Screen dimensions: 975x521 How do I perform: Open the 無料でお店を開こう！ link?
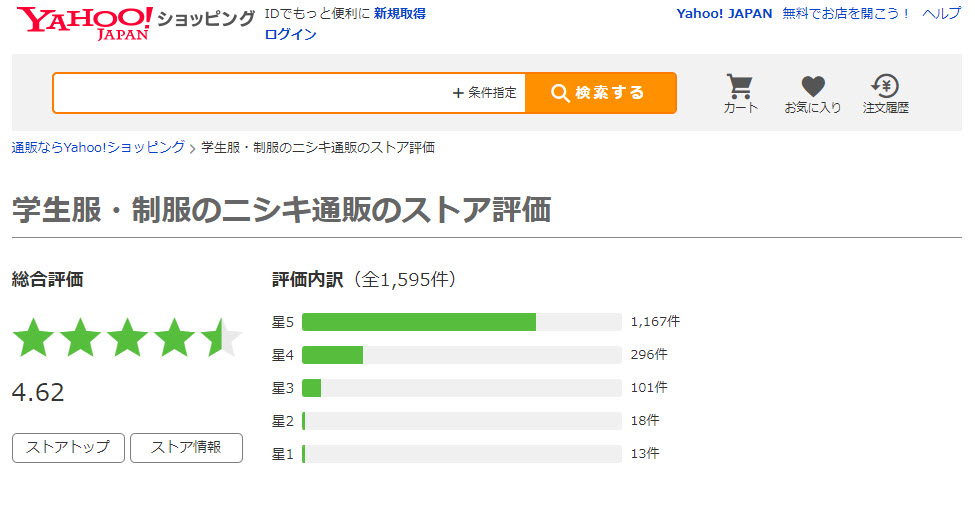[x=846, y=13]
